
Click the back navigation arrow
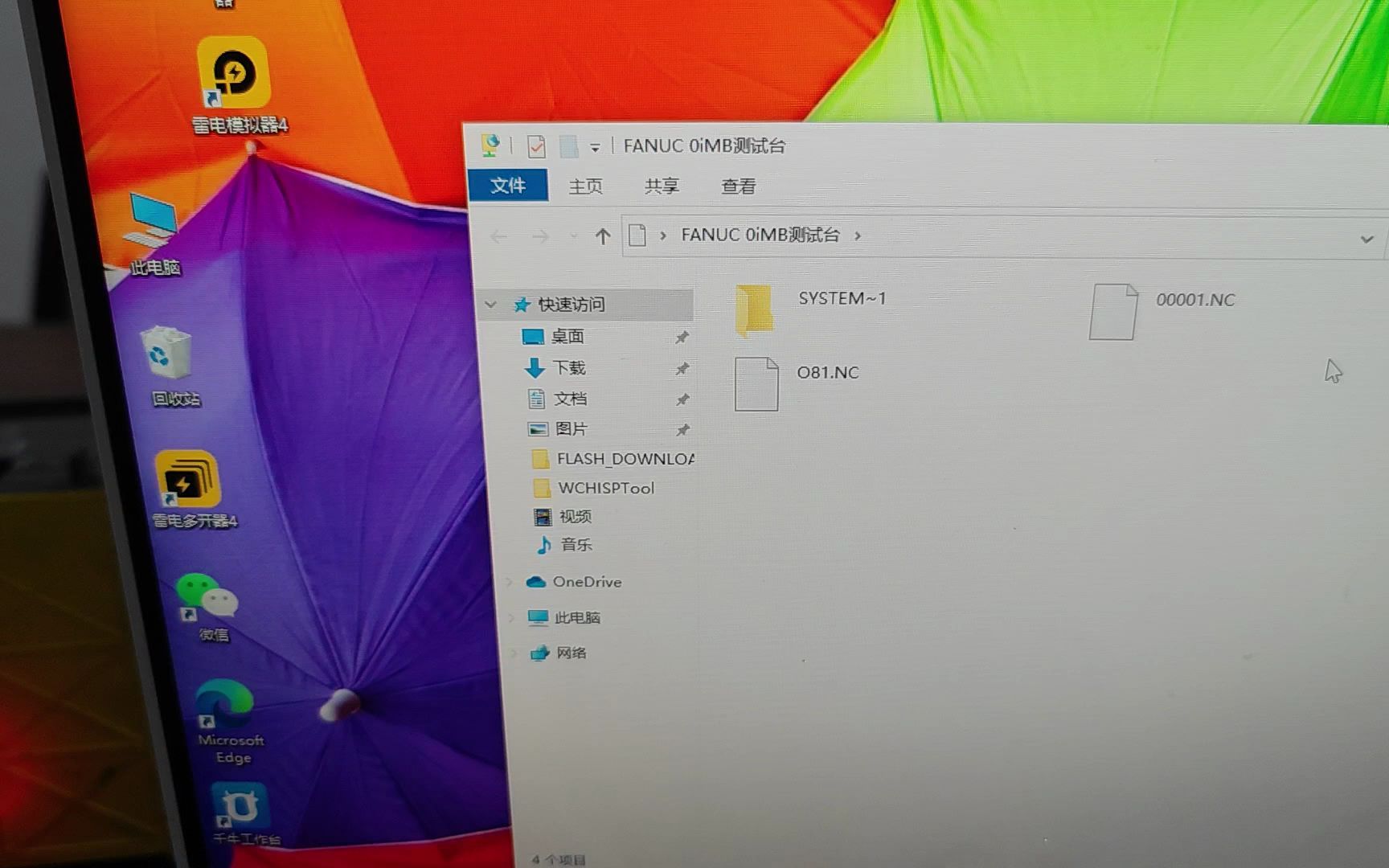tap(498, 235)
